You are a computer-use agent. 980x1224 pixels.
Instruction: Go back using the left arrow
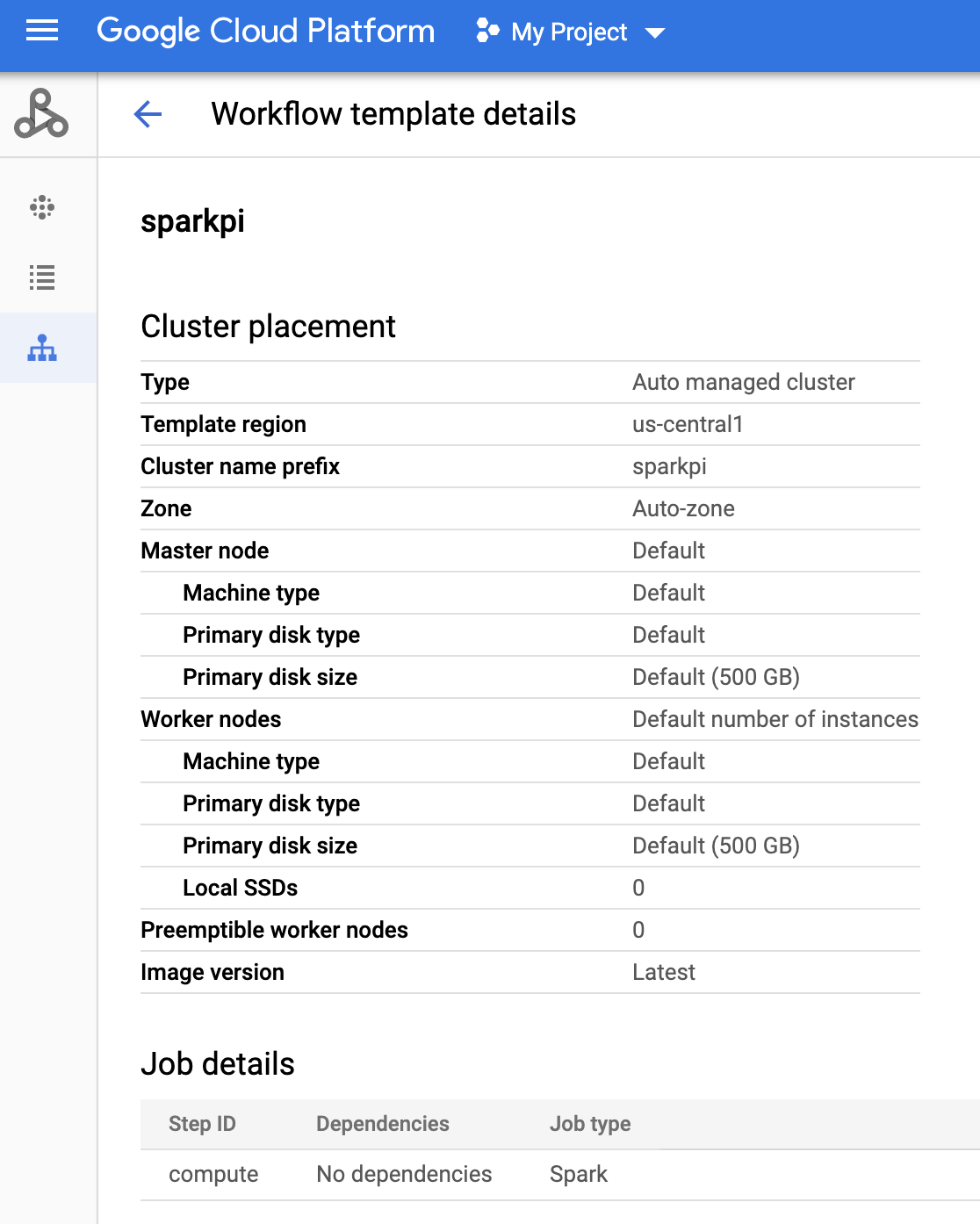tap(148, 114)
